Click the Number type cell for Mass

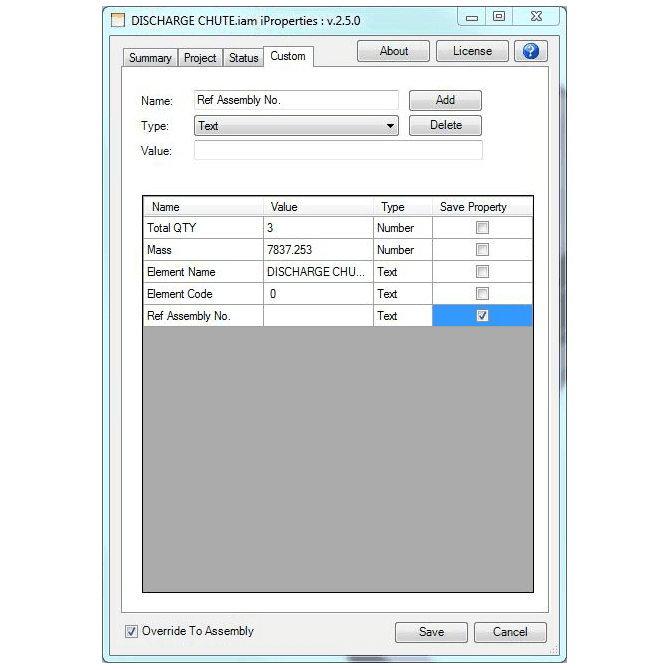[403, 250]
